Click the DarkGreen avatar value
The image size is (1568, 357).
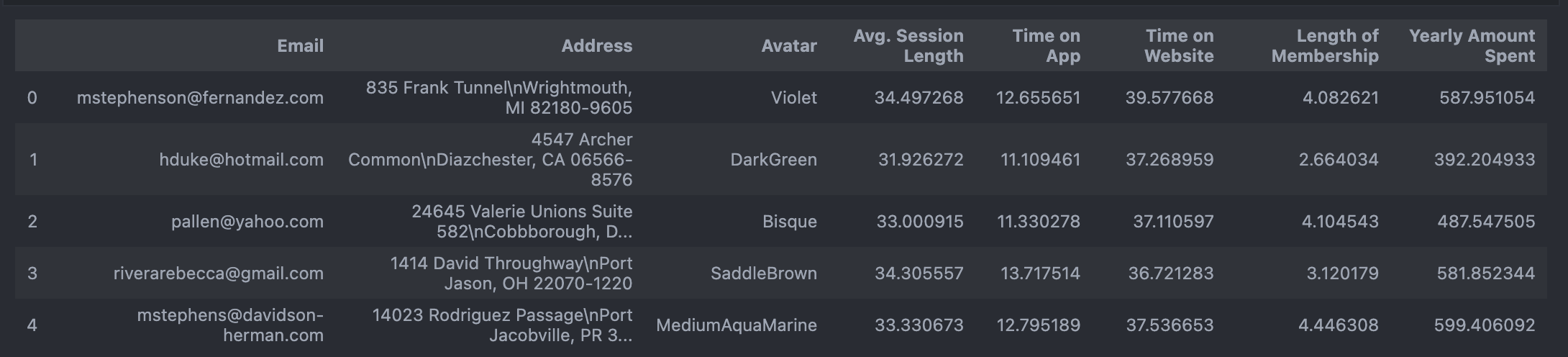click(x=774, y=160)
